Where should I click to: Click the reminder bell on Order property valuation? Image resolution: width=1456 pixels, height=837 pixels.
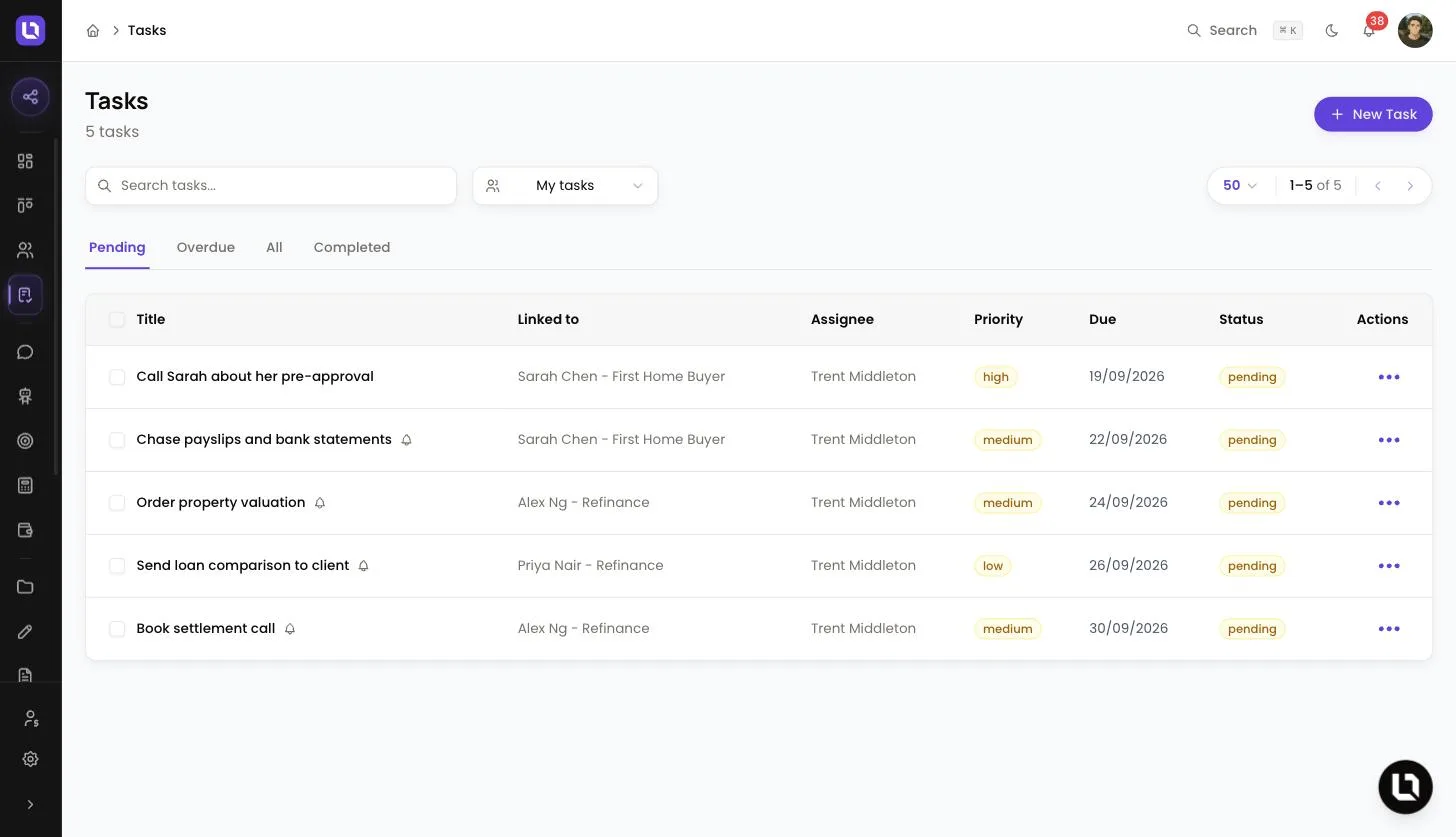(x=320, y=503)
